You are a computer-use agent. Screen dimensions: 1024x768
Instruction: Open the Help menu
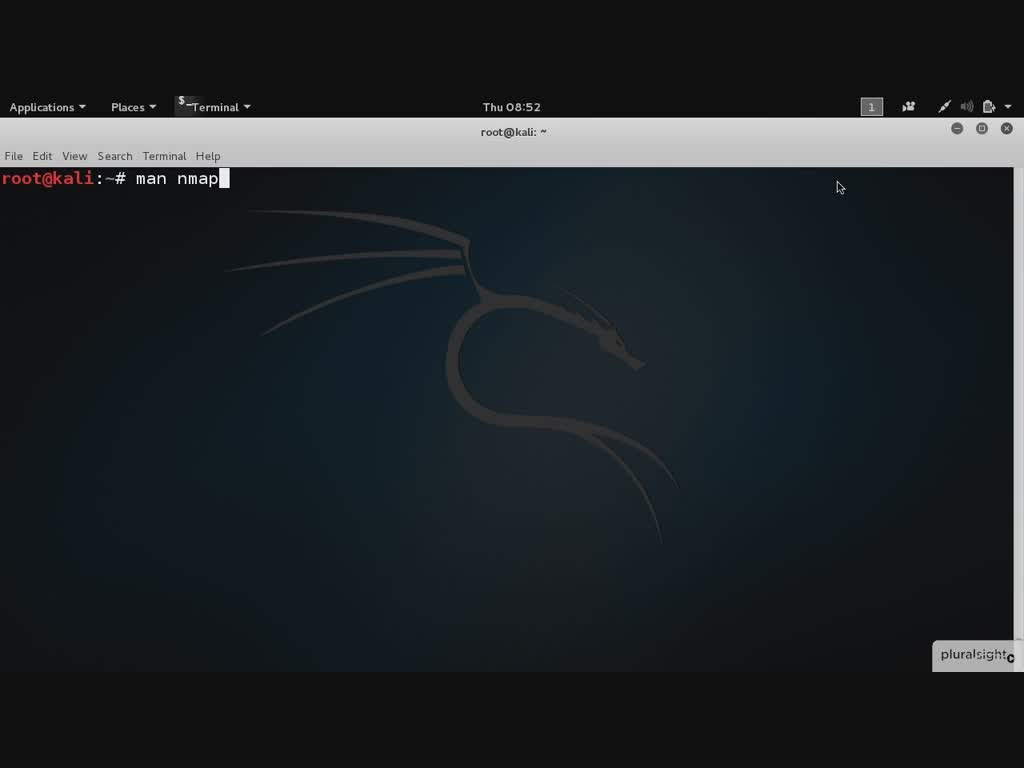tap(208, 156)
